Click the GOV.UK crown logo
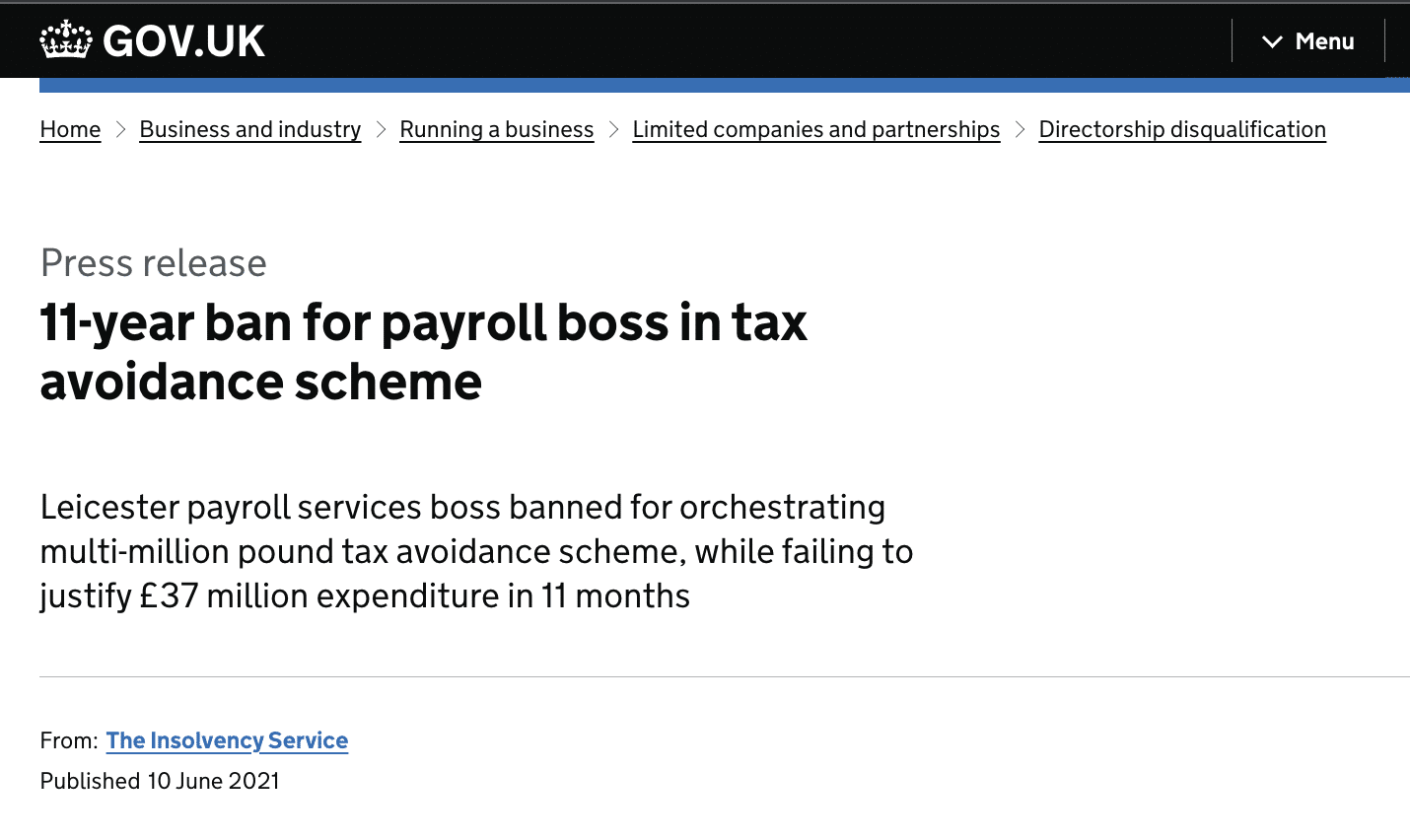1410x840 pixels. tap(63, 39)
